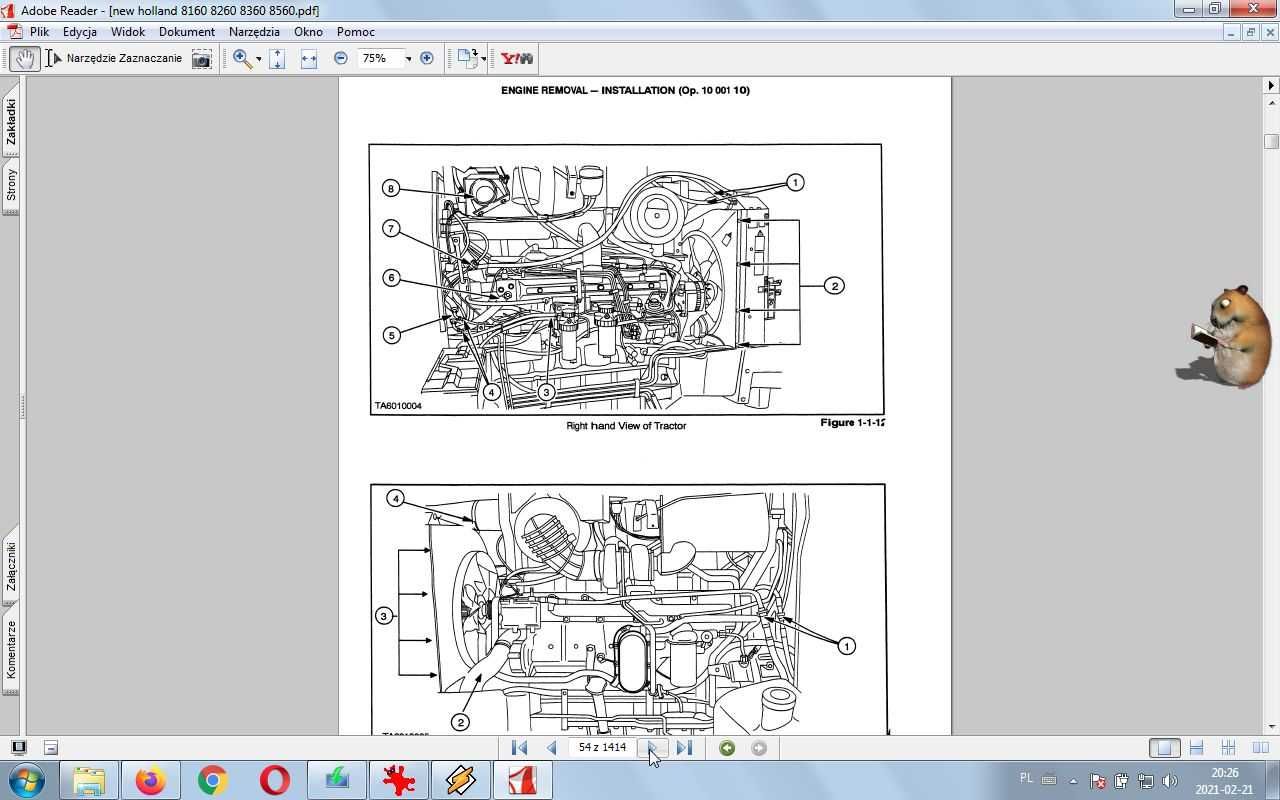Click the zoom in plus button
Viewport: 1280px width, 800px height.
[x=427, y=59]
